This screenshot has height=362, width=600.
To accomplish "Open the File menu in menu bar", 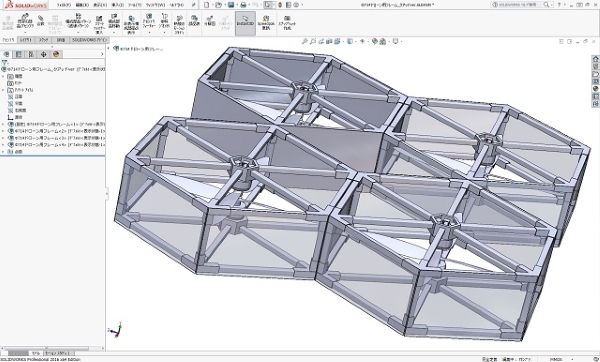I will point(64,5).
